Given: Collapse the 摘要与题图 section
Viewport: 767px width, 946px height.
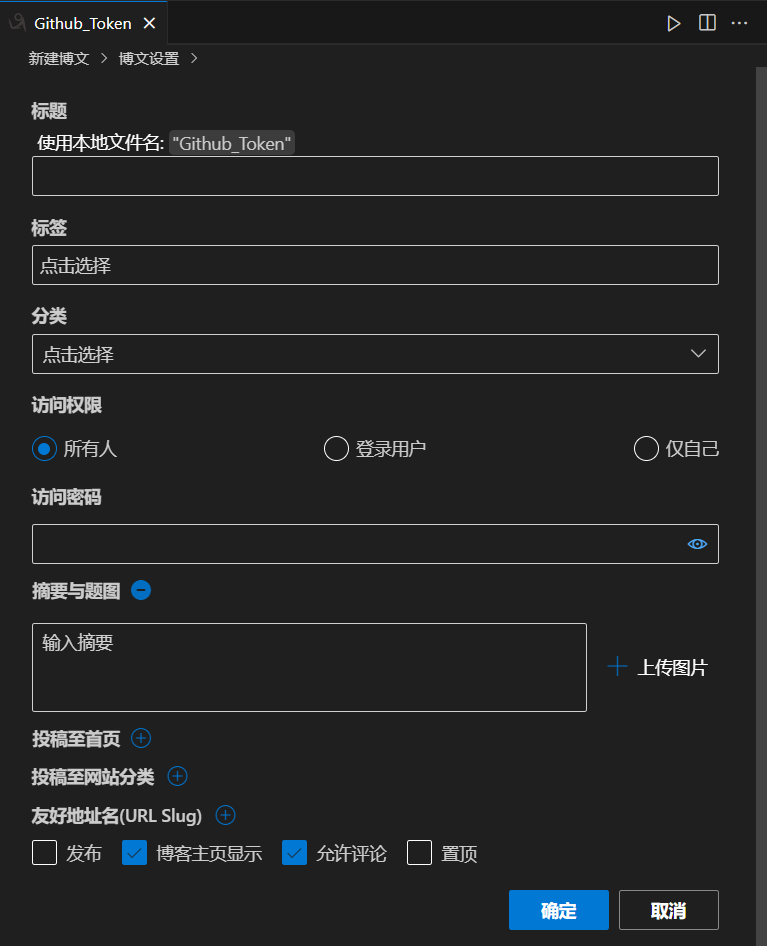Looking at the screenshot, I should pos(141,591).
